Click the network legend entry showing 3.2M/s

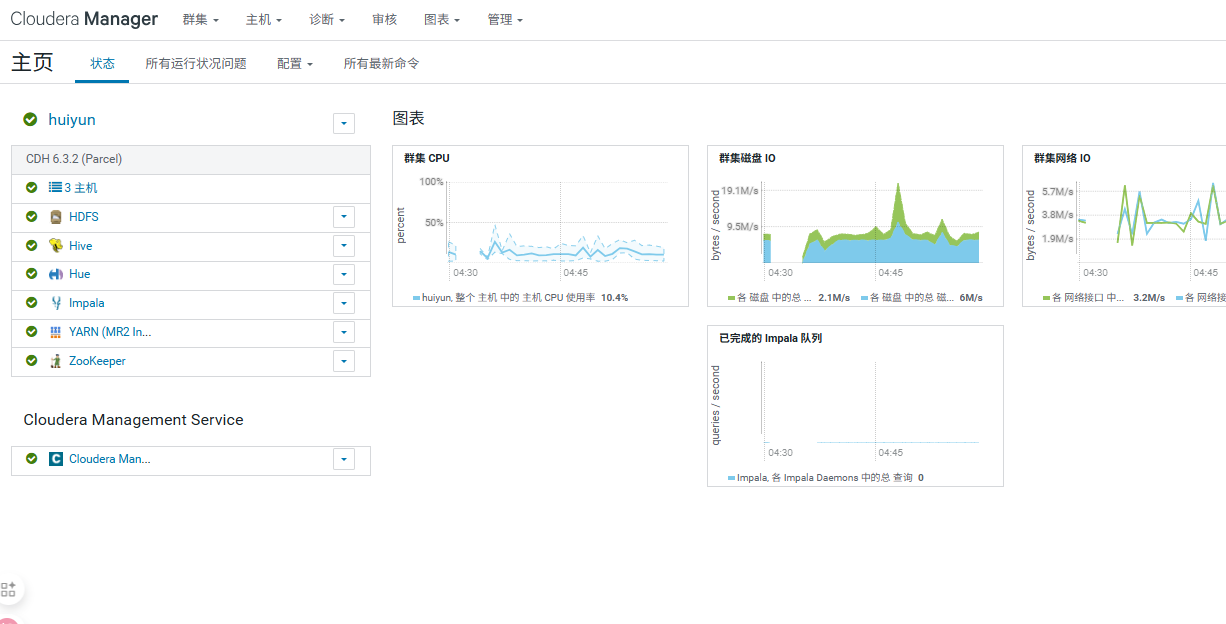point(1104,298)
